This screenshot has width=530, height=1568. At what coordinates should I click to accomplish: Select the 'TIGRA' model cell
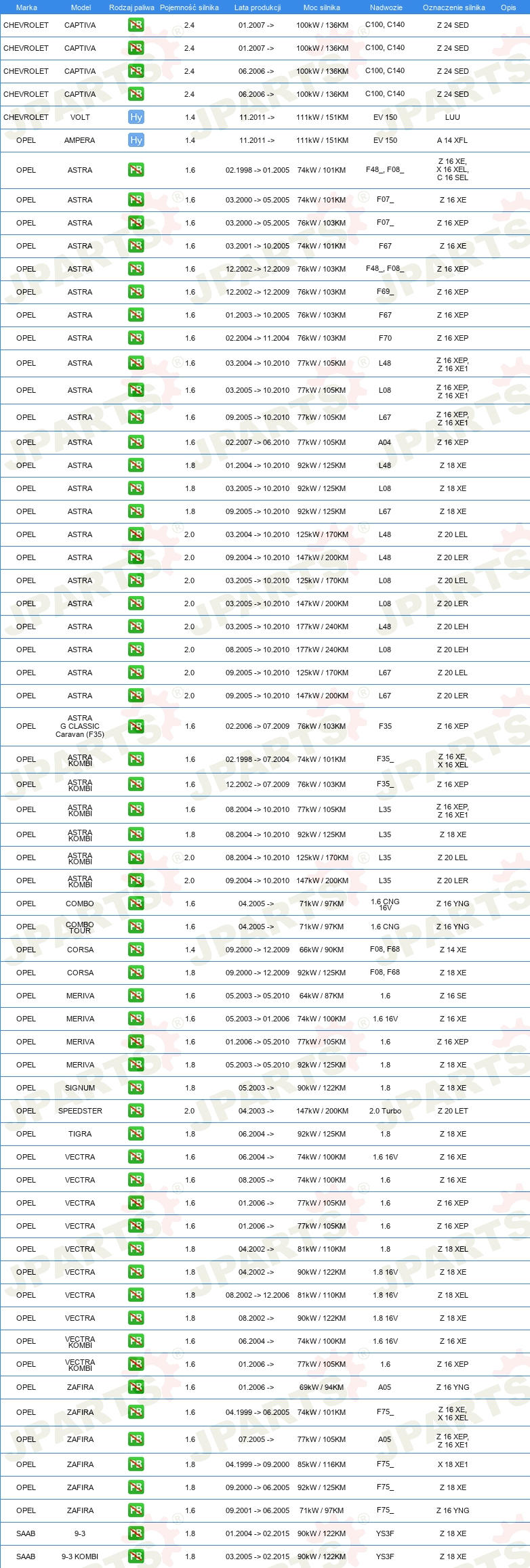point(80,1134)
